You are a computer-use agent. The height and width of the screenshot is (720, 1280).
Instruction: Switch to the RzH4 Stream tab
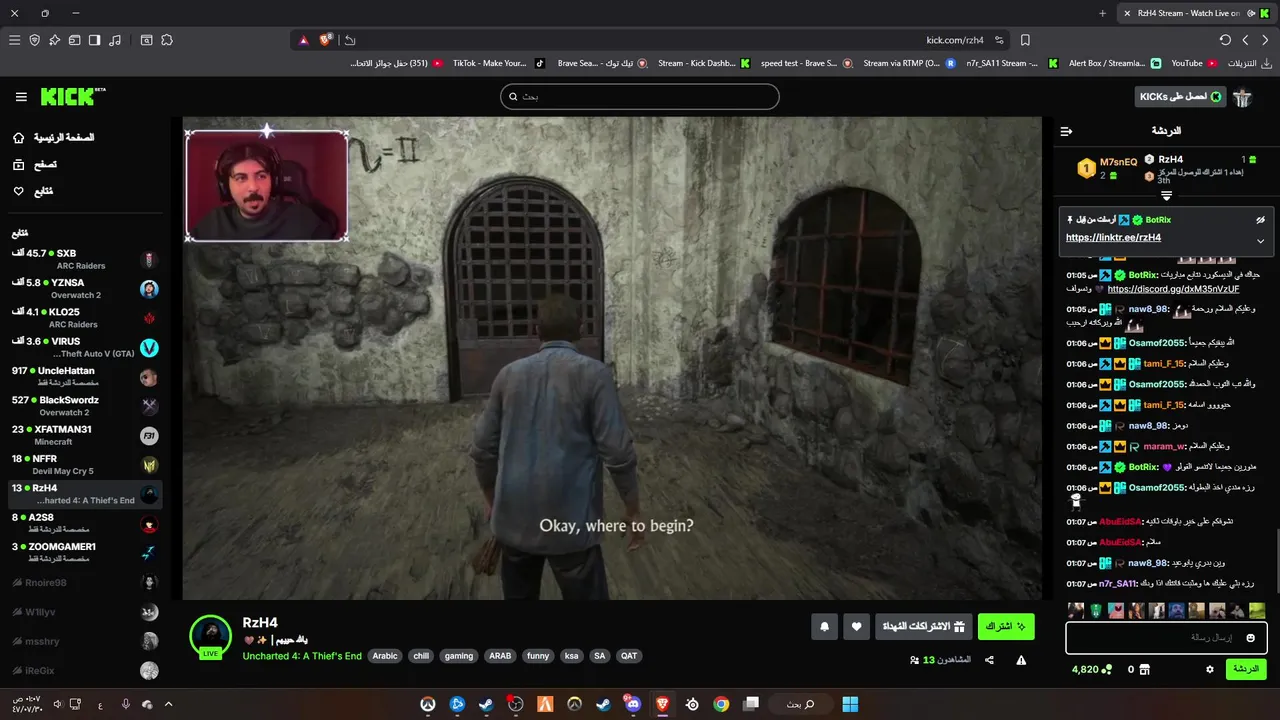(1196, 13)
